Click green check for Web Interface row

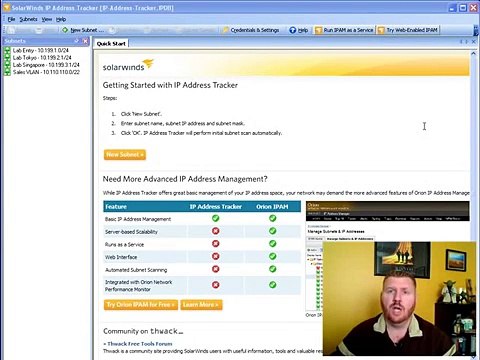(273, 256)
